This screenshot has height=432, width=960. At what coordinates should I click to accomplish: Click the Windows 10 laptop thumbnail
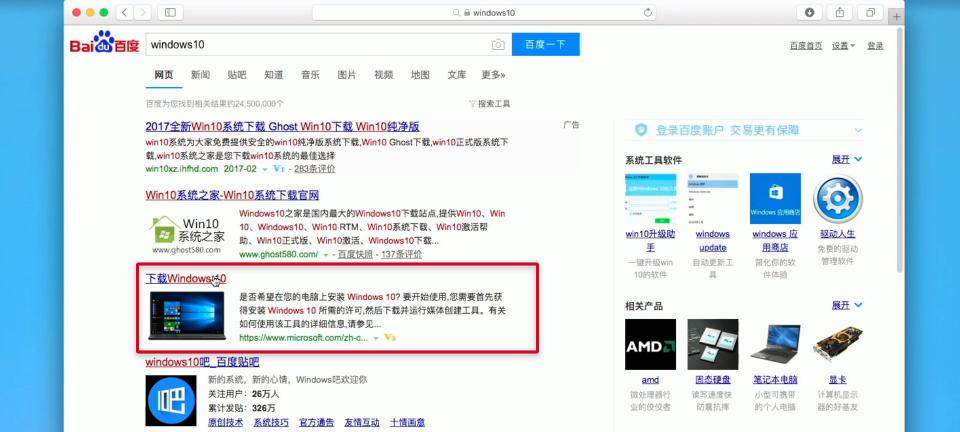(187, 316)
